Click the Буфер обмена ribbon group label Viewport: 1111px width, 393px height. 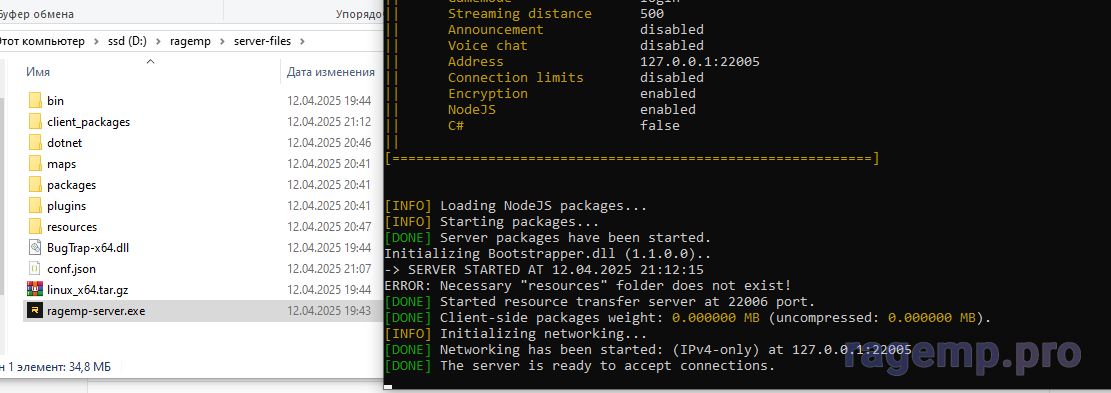pyautogui.click(x=37, y=13)
